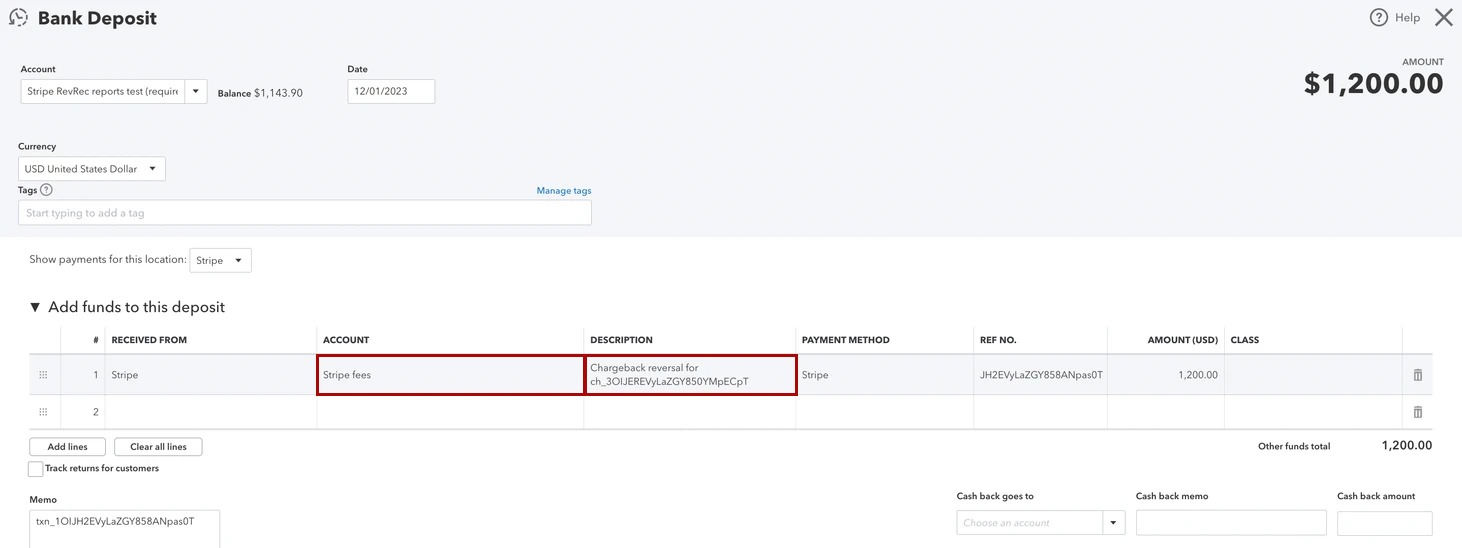Open Cash back goes to dropdown arrow
The image size is (1462, 548).
pyautogui.click(x=1114, y=523)
